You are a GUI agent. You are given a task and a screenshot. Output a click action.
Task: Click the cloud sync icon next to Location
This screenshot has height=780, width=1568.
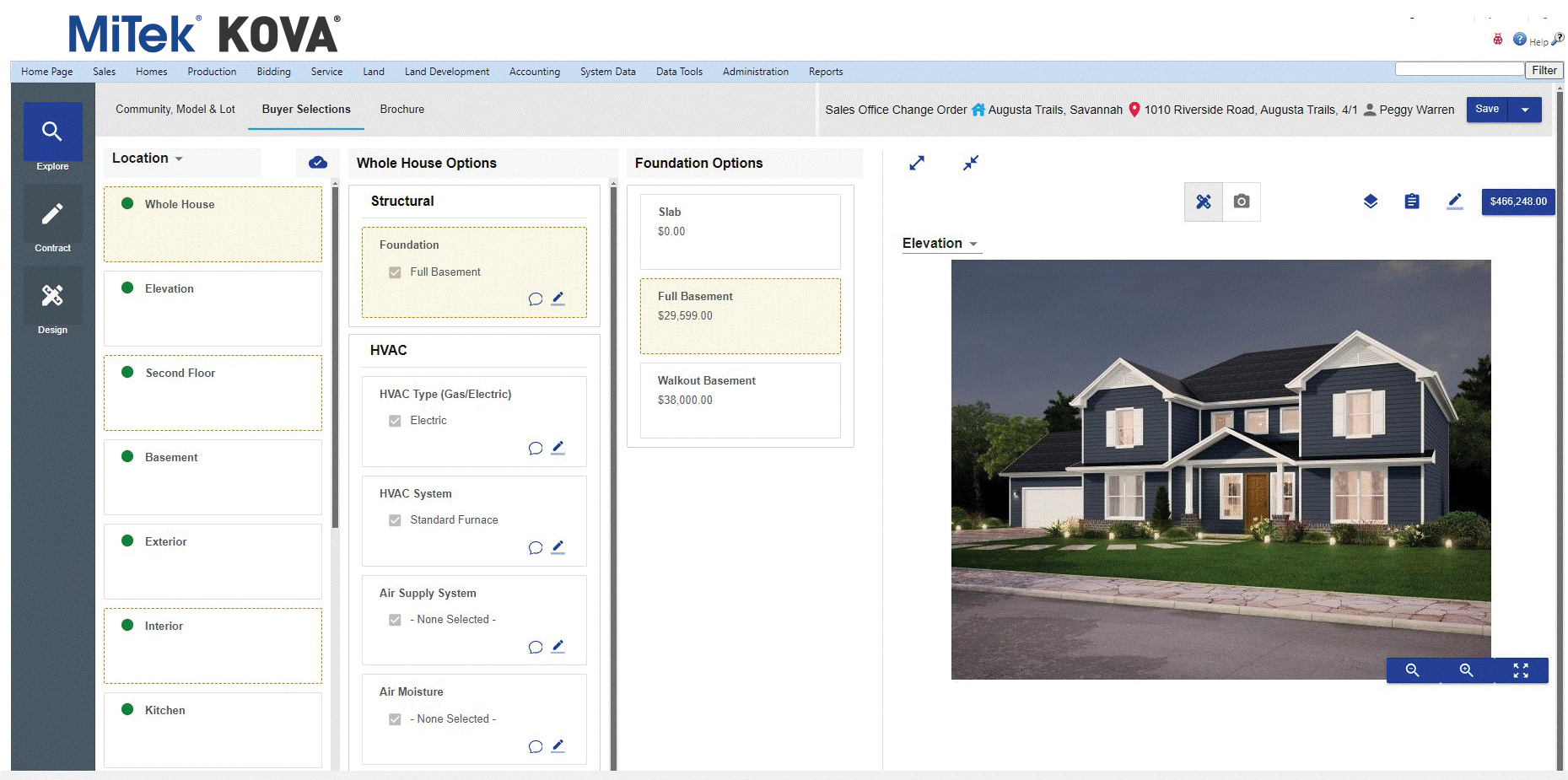(x=317, y=161)
